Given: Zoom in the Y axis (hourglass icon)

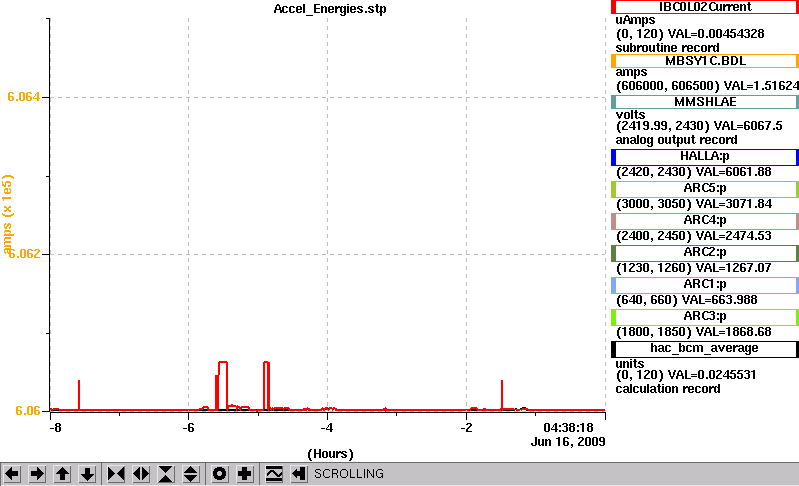Looking at the screenshot, I should click(x=166, y=474).
